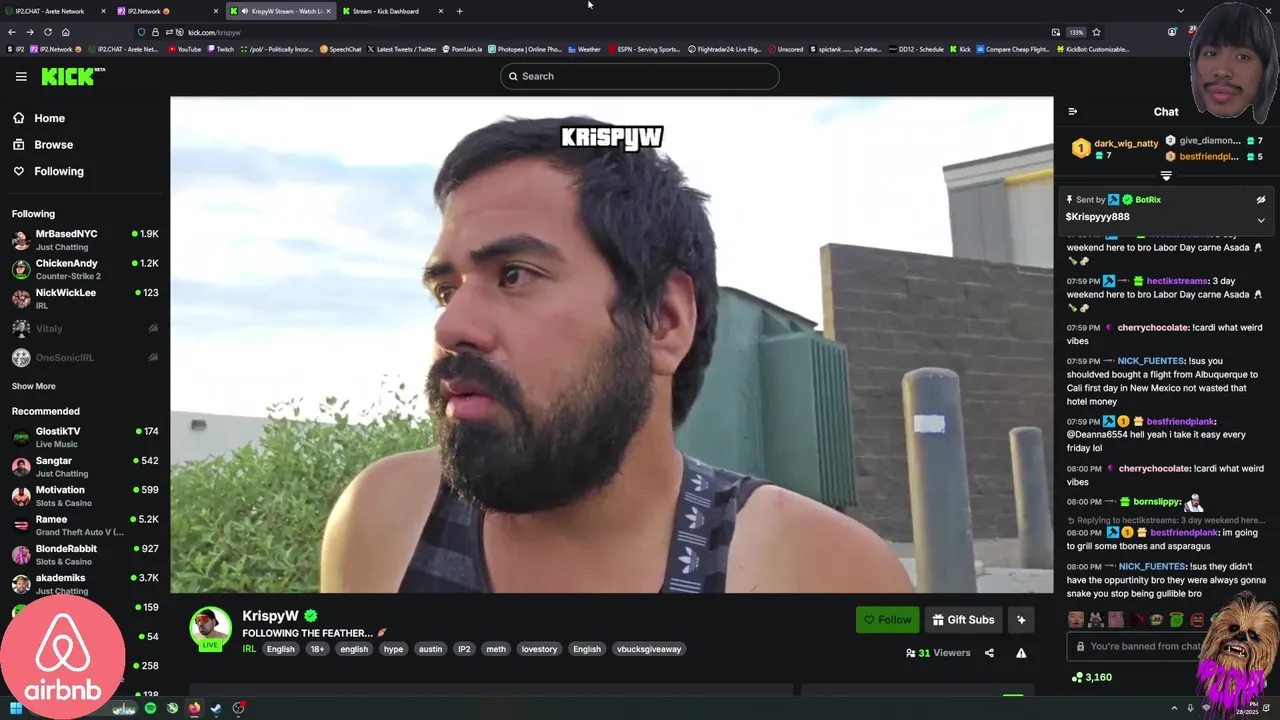Click the channel points 3,160 indicator
Screen dimensions: 1280x720
[x=1091, y=677]
